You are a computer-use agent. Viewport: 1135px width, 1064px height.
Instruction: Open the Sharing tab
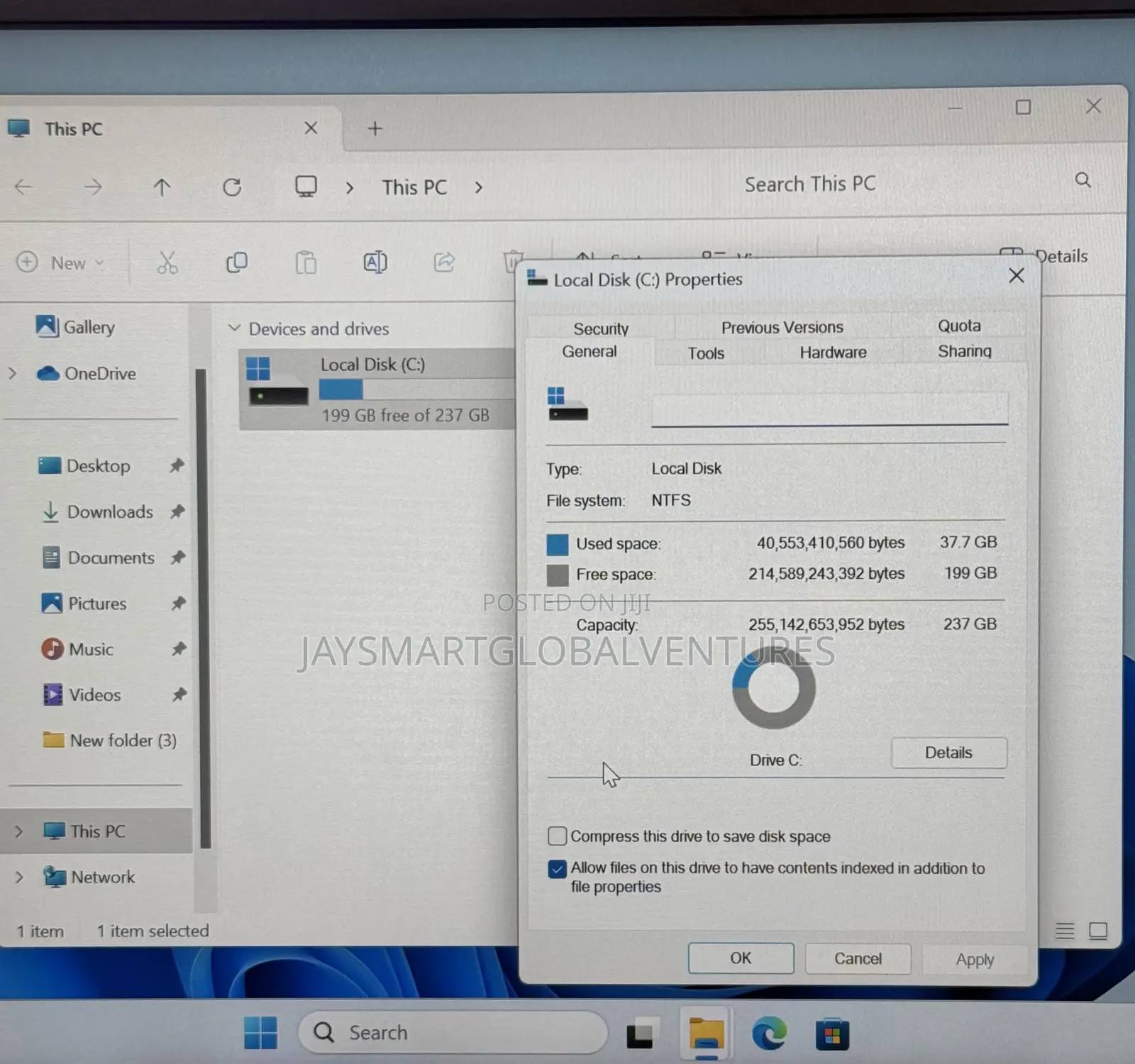(x=965, y=351)
